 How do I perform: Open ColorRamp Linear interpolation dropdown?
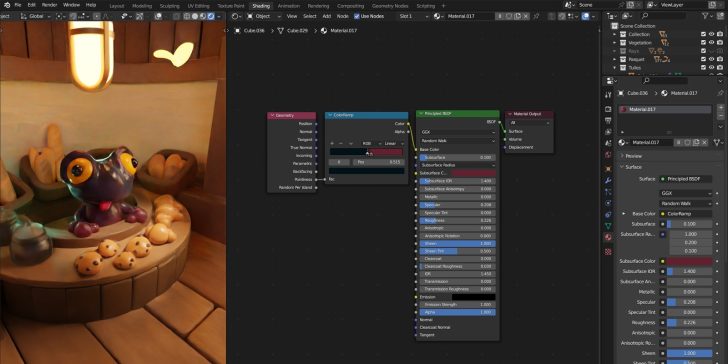[393, 143]
